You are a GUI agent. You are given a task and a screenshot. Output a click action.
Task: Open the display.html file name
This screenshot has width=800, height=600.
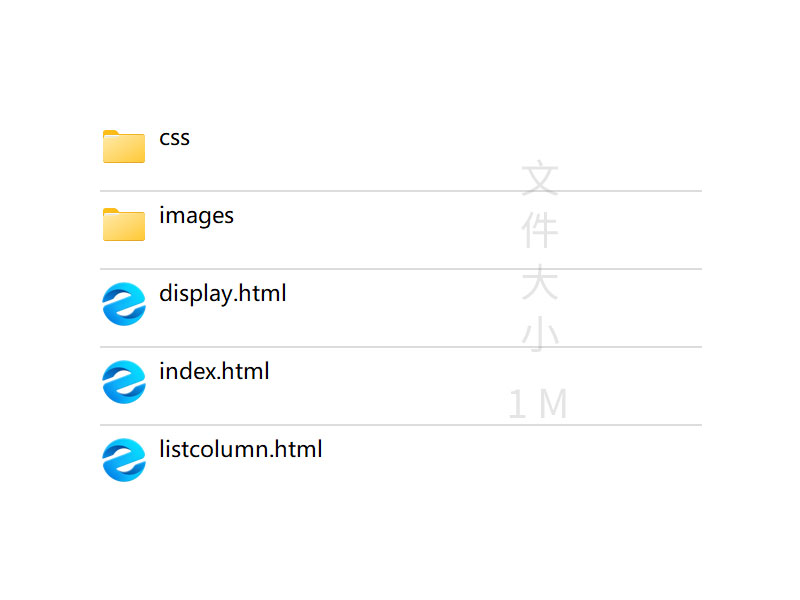222,294
